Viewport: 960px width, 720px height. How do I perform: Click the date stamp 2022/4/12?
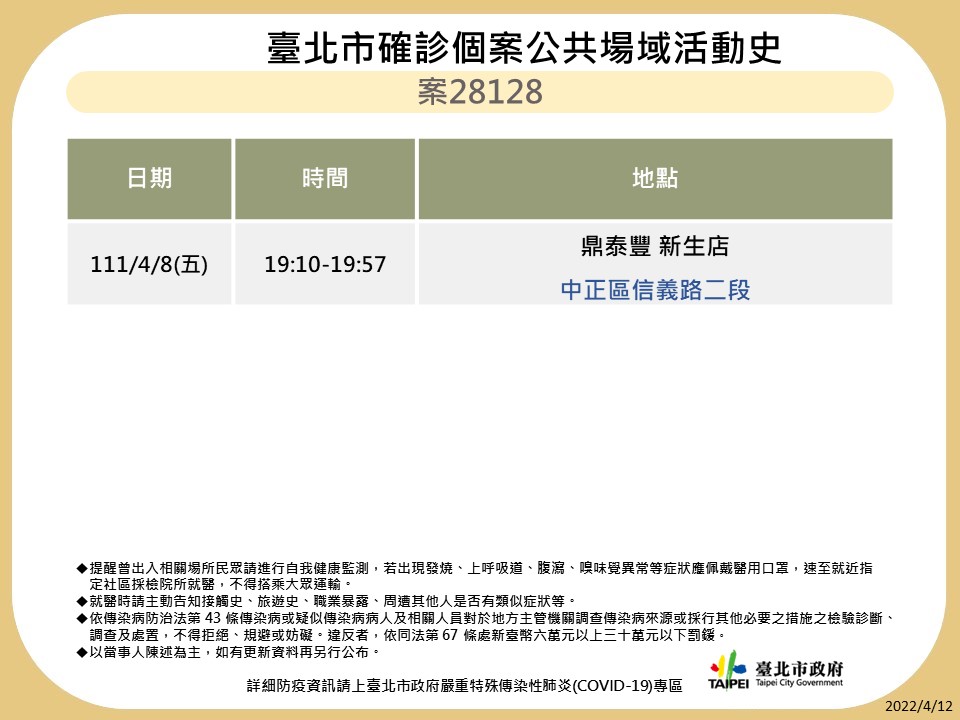[x=918, y=706]
